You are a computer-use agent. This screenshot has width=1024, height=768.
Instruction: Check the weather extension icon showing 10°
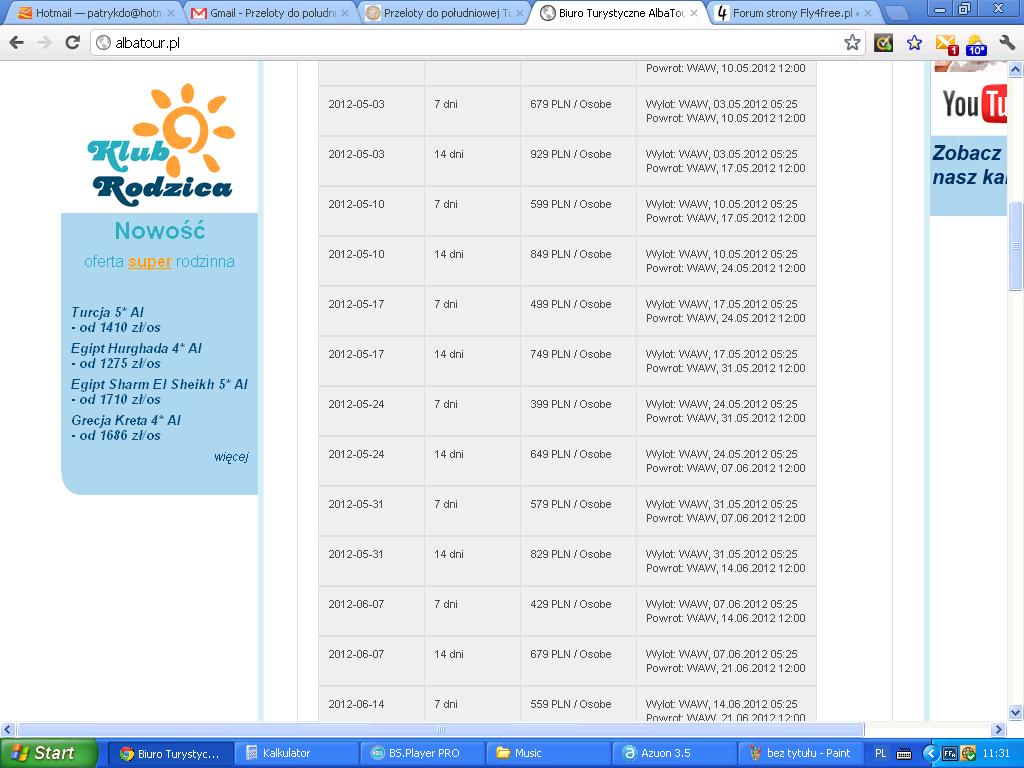976,44
